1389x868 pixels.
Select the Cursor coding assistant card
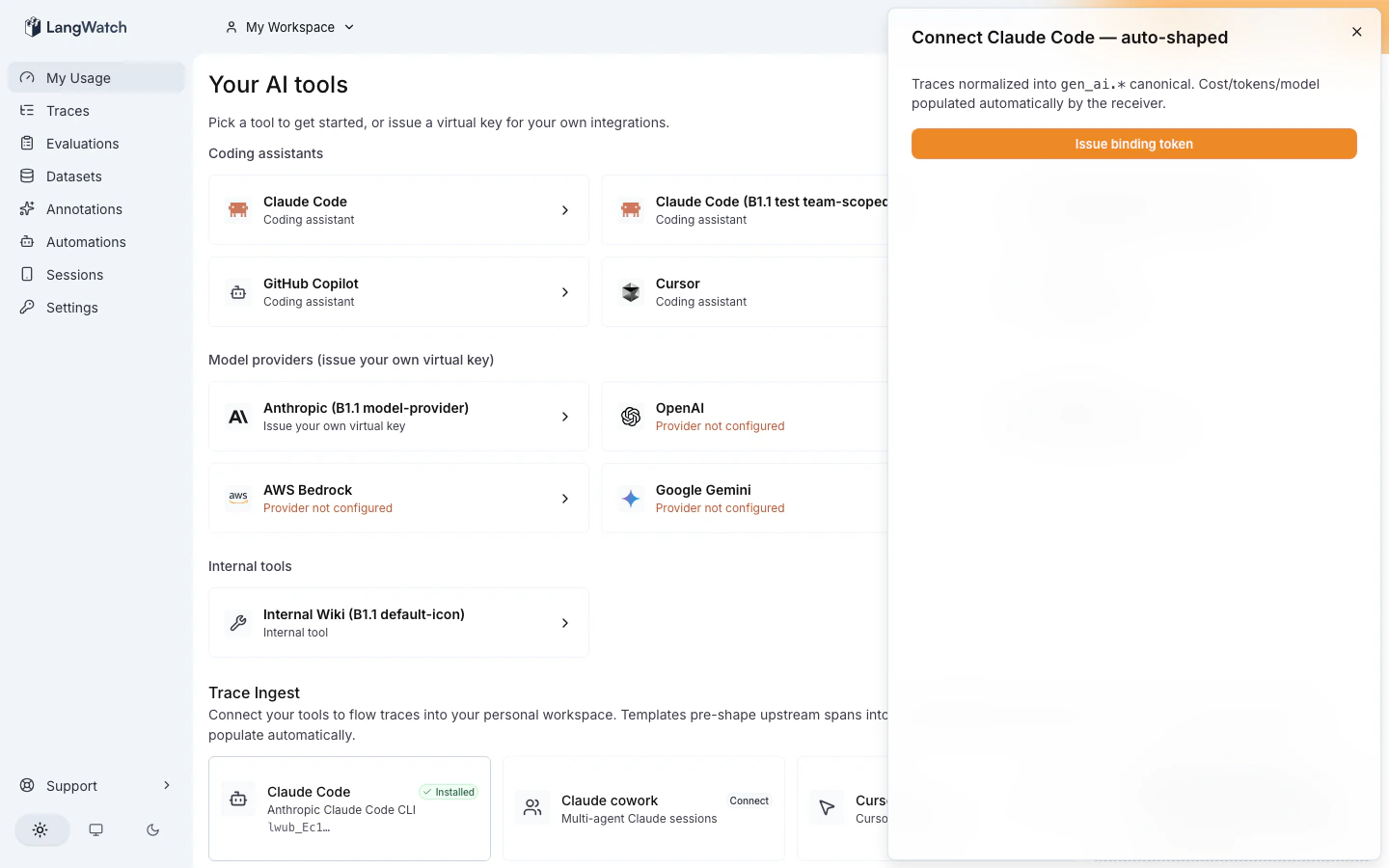click(745, 291)
